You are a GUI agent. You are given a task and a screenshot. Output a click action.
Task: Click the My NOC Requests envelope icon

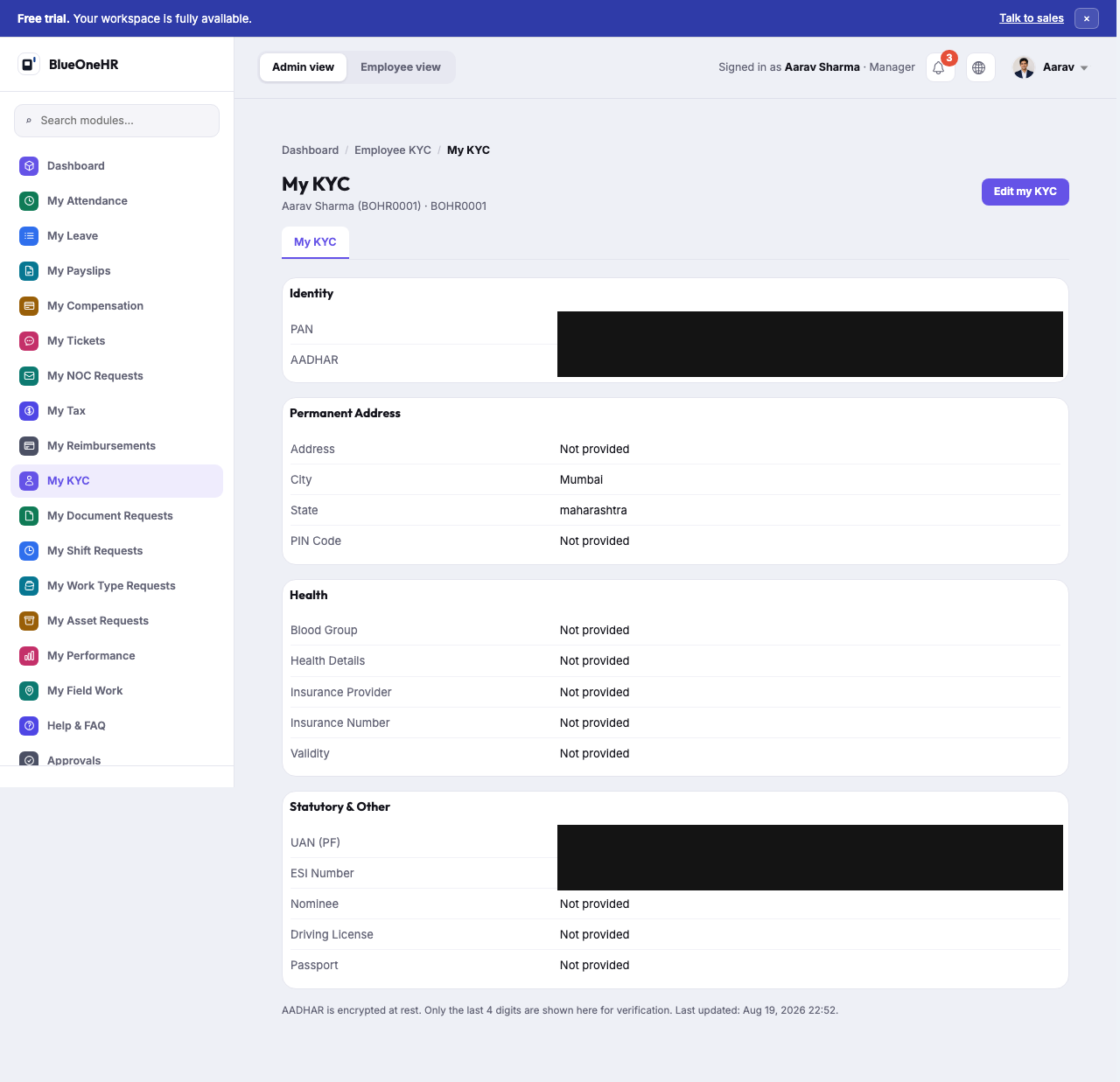[x=29, y=375]
